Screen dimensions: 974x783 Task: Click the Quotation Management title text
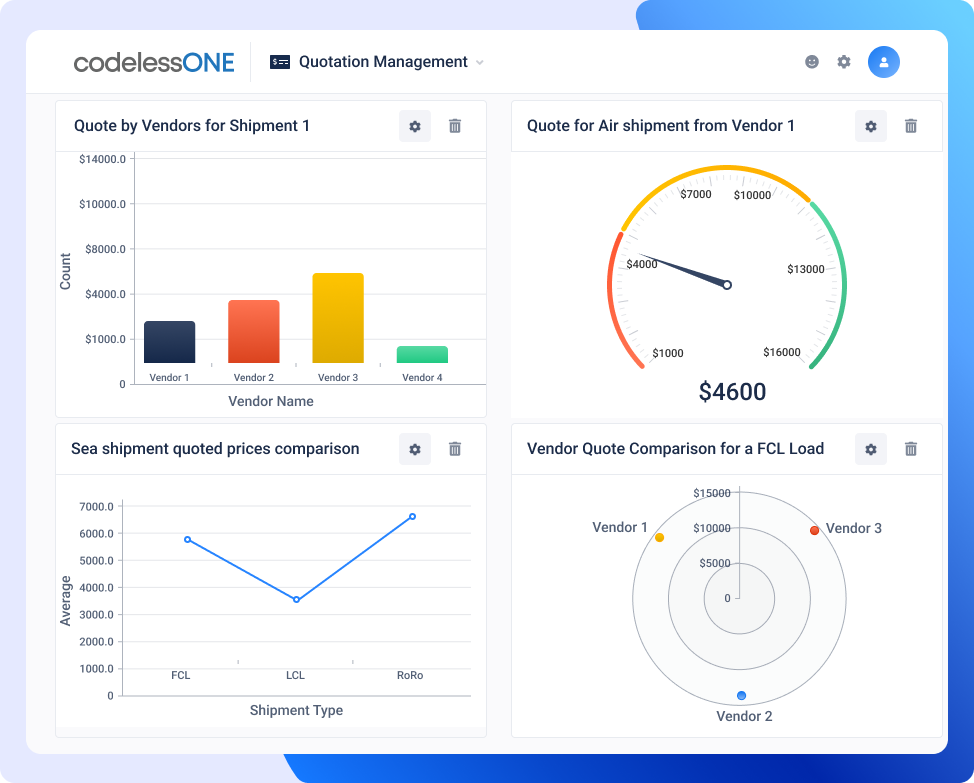coord(383,62)
